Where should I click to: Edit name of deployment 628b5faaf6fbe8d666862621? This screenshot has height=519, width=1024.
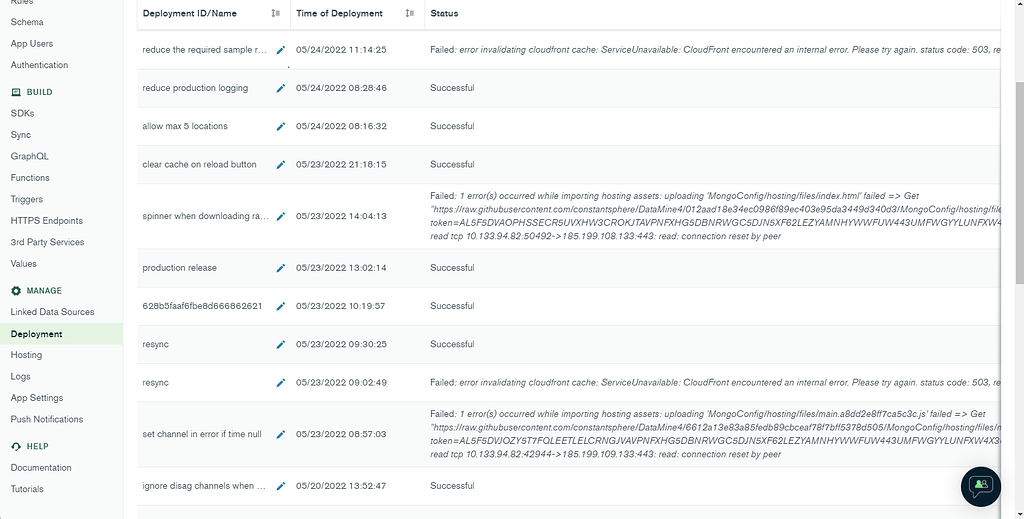click(x=281, y=306)
